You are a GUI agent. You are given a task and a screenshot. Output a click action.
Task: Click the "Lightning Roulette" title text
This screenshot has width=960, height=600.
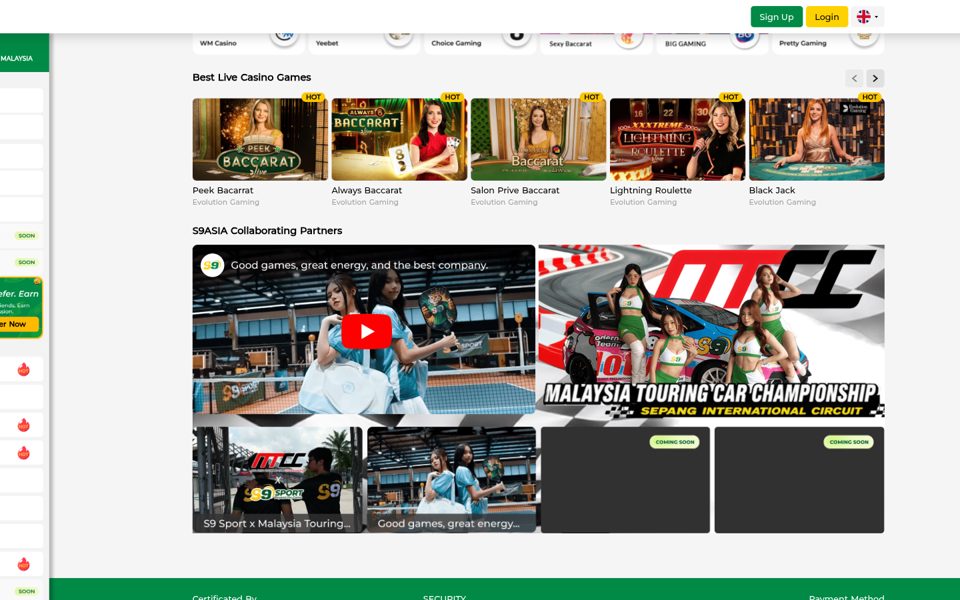651,190
